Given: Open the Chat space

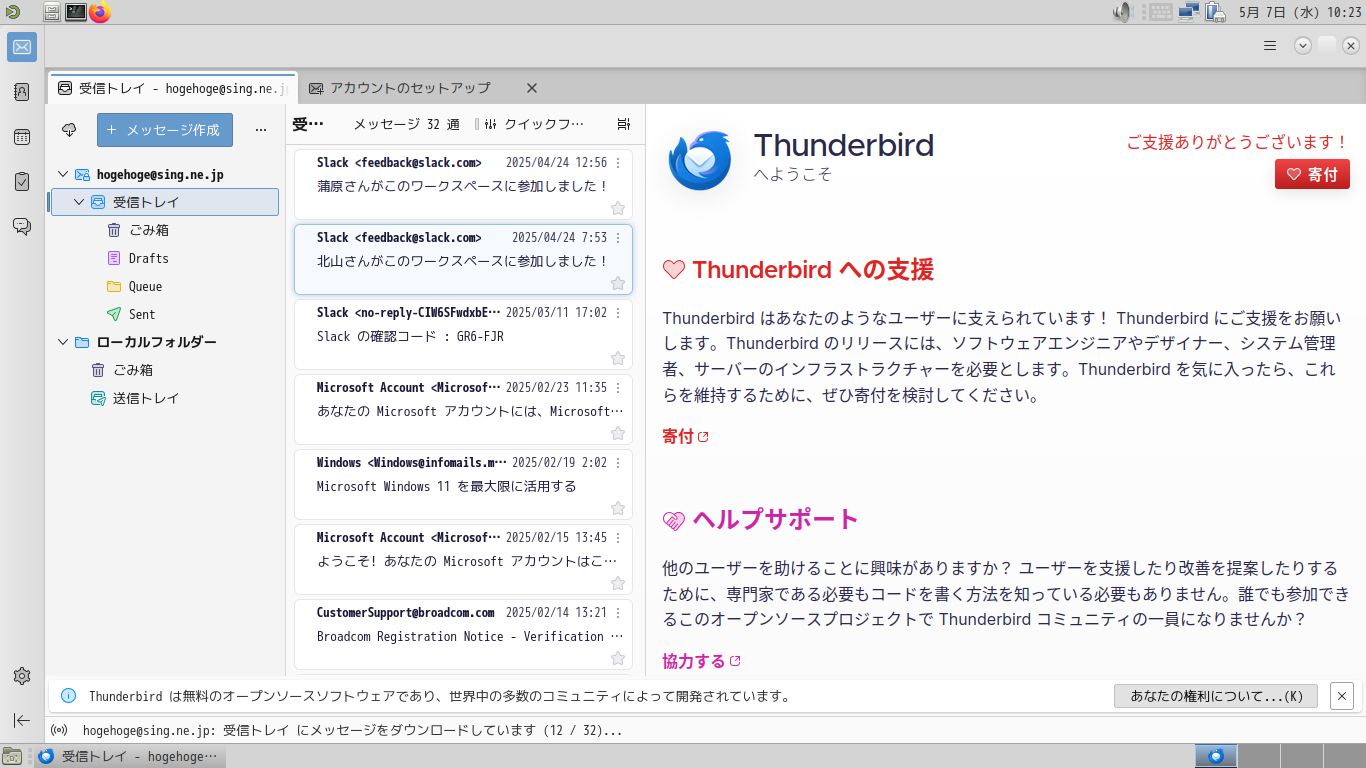Looking at the screenshot, I should point(22,227).
